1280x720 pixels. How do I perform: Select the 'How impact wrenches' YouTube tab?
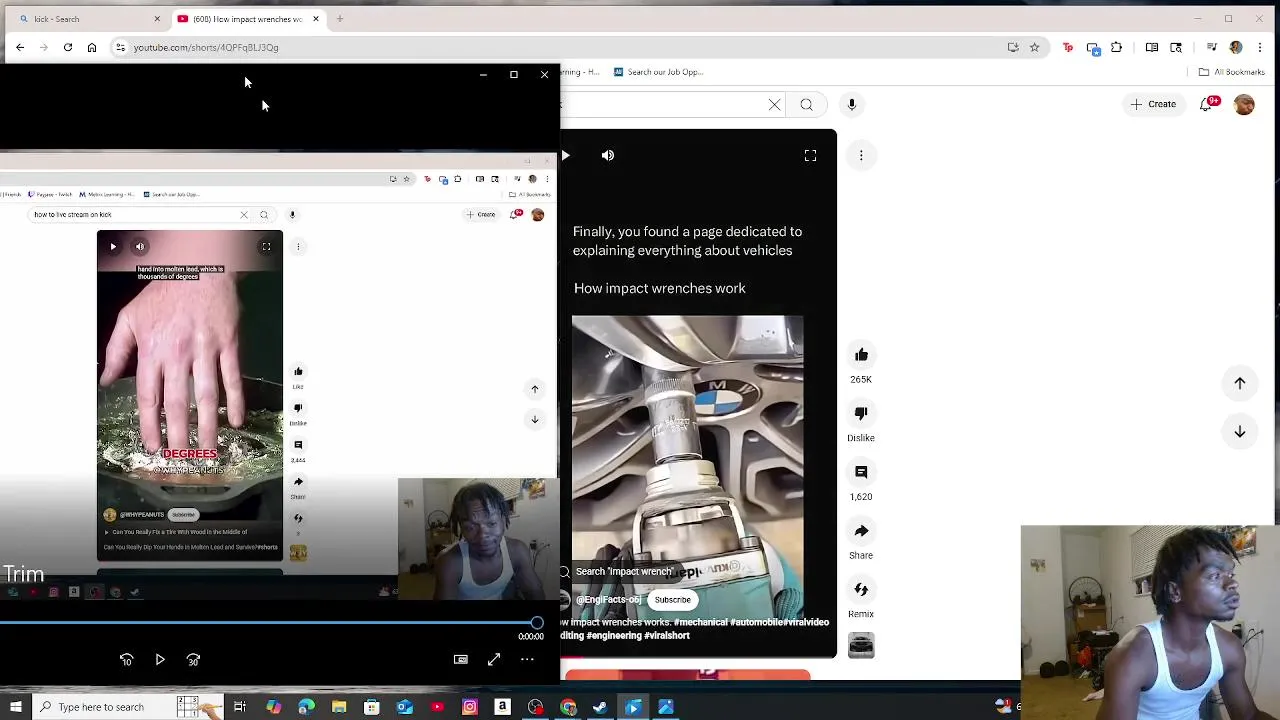pyautogui.click(x=248, y=19)
